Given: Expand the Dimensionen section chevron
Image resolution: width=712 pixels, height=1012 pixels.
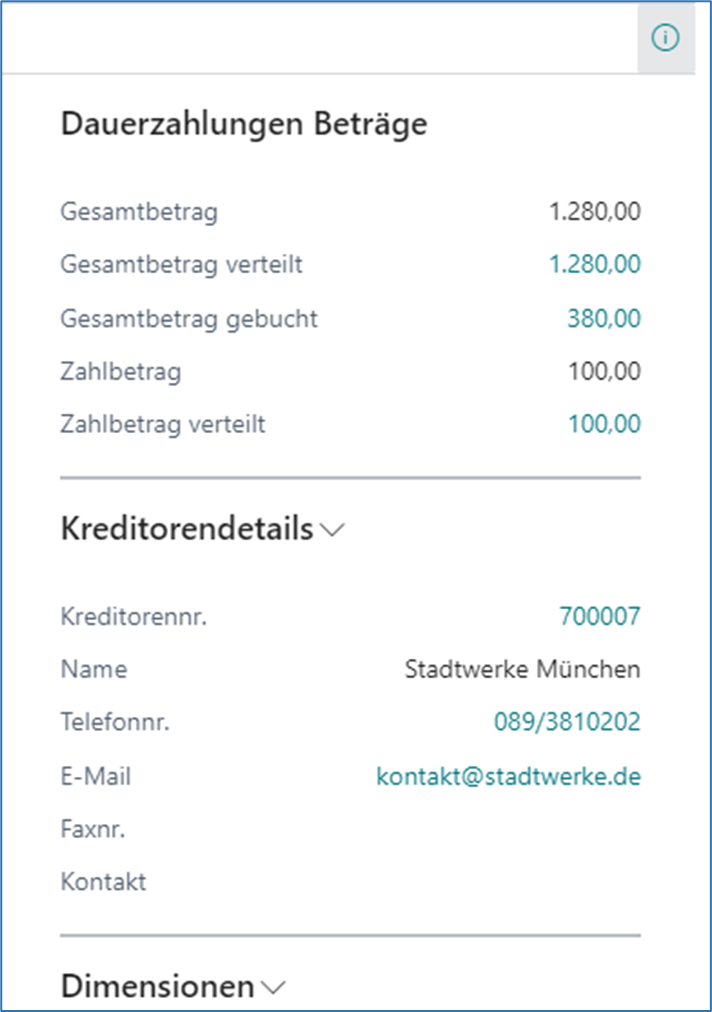Looking at the screenshot, I should coord(270,988).
